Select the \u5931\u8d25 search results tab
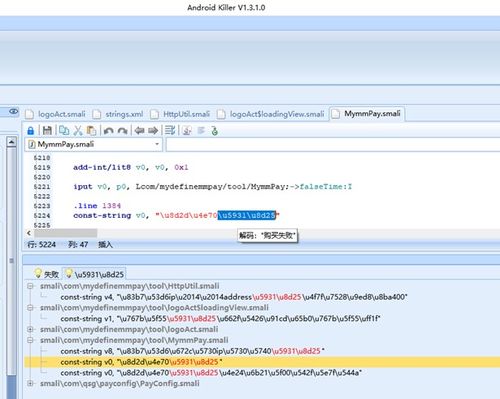 94,274
